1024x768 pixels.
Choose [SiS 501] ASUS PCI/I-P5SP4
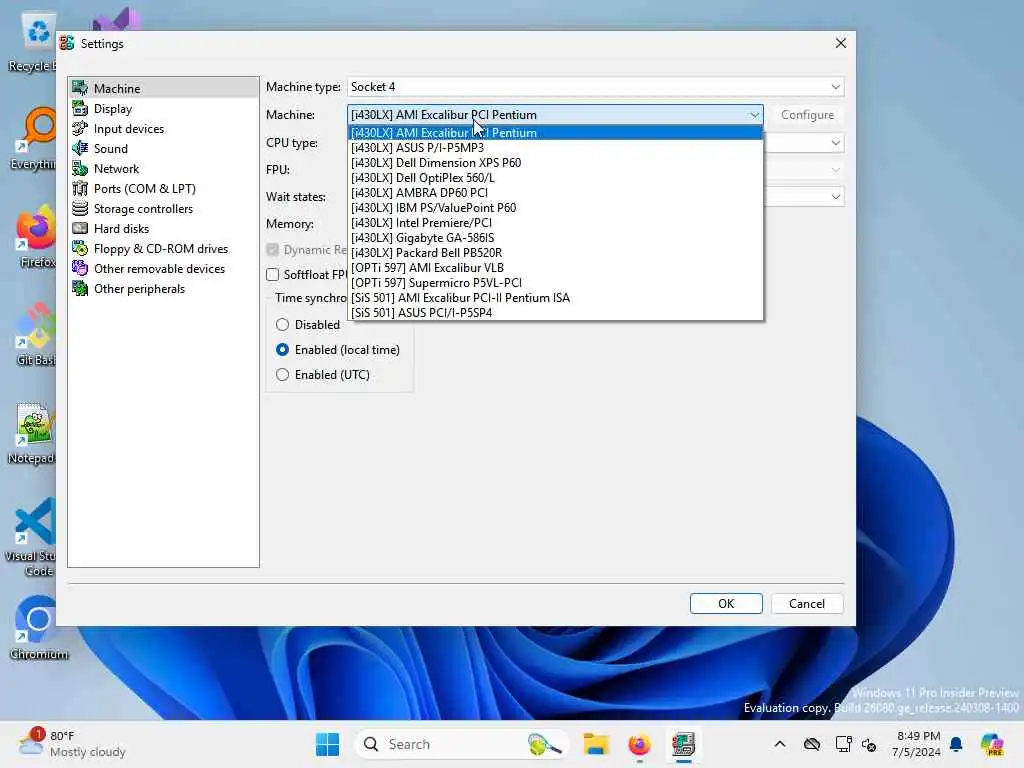coord(555,313)
